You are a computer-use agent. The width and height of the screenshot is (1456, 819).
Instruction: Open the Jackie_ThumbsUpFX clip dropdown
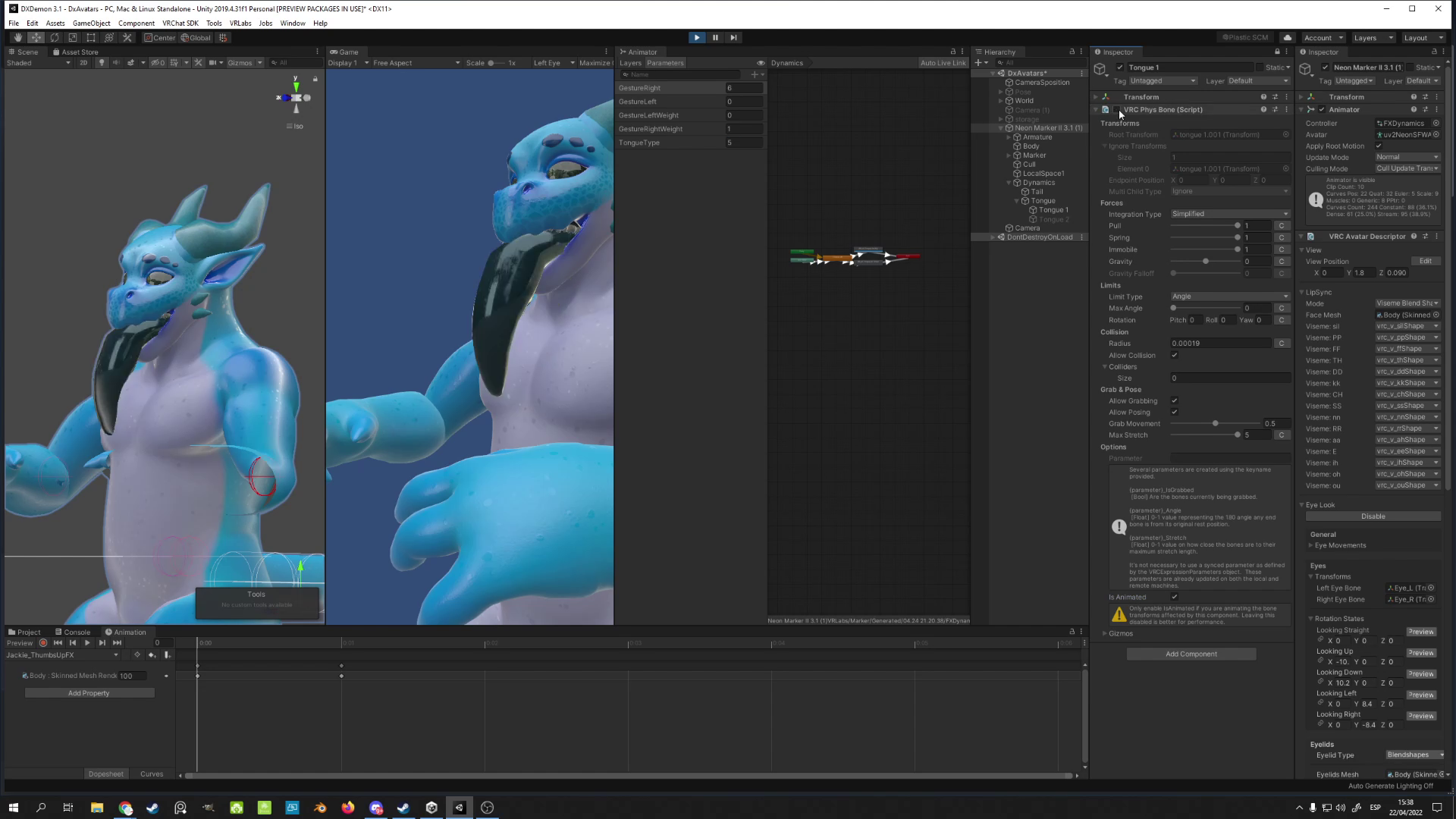[x=63, y=655]
